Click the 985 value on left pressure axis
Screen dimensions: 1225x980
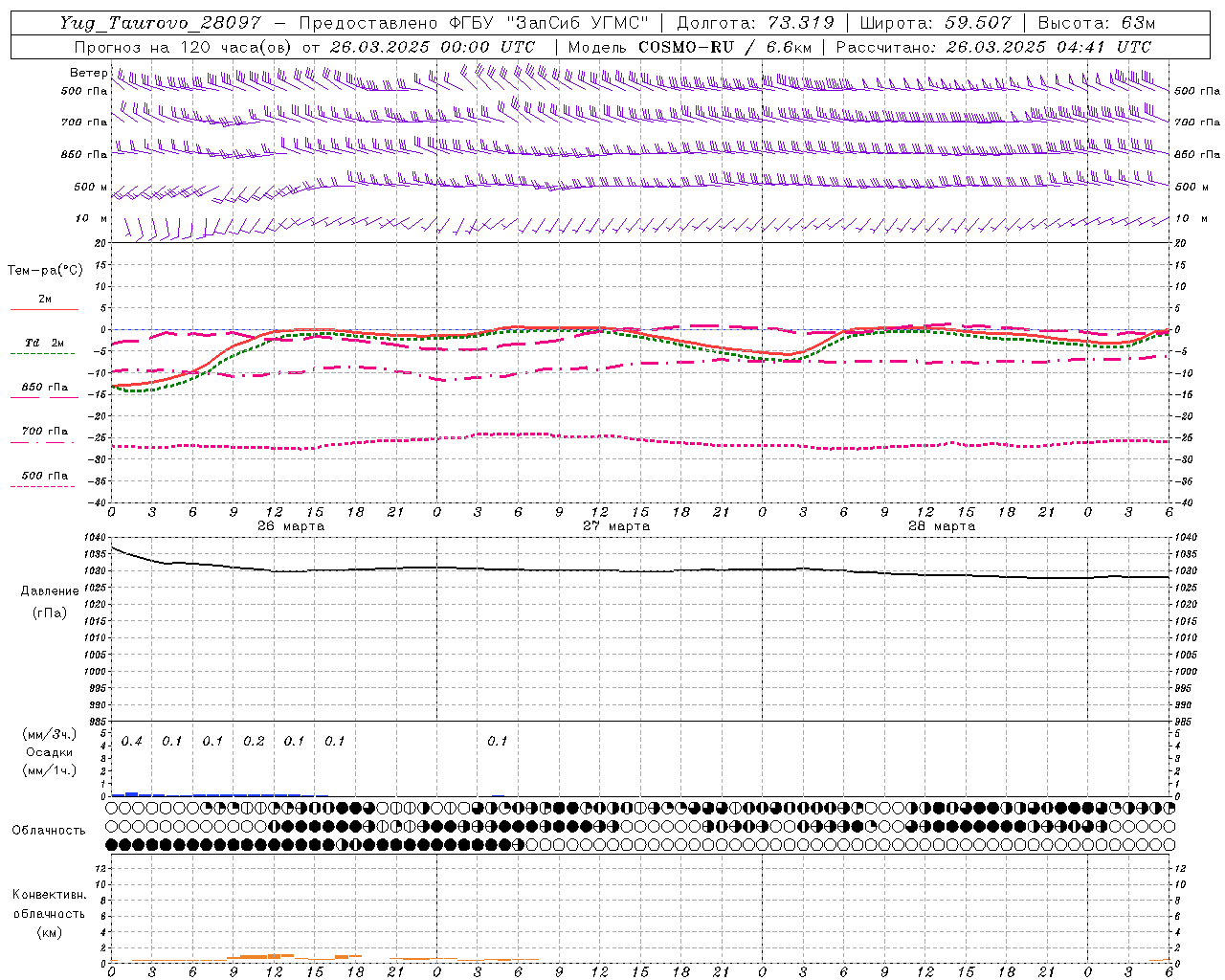[x=100, y=722]
